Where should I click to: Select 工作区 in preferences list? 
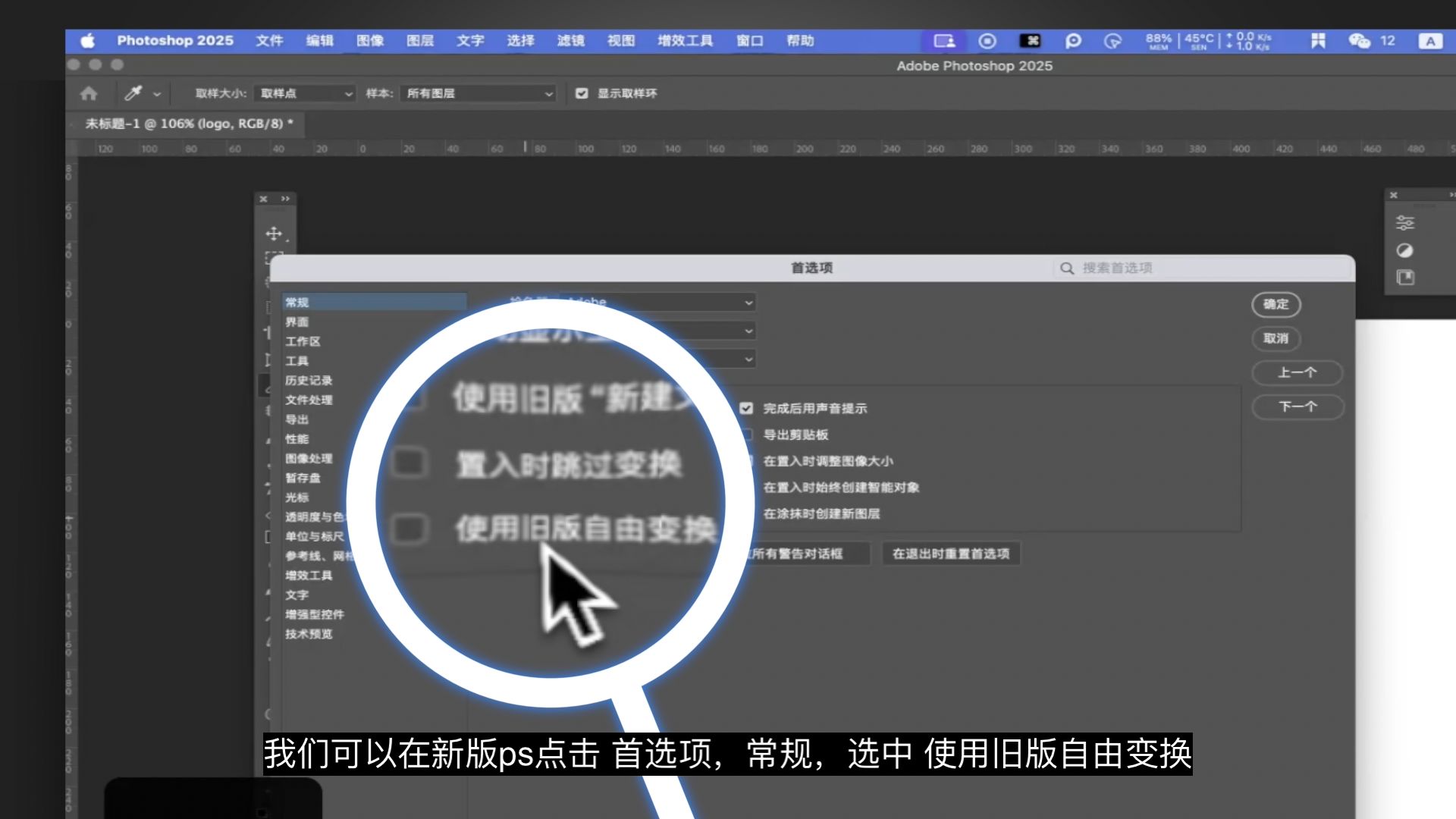tap(303, 341)
